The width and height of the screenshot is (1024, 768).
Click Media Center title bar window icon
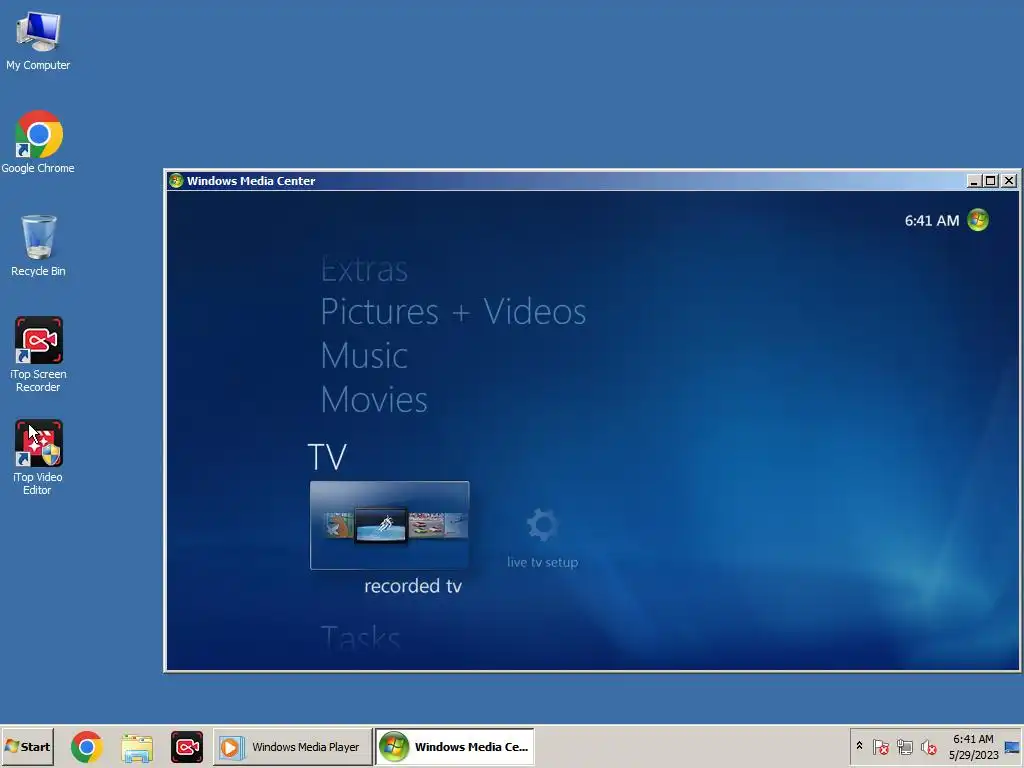tap(176, 181)
